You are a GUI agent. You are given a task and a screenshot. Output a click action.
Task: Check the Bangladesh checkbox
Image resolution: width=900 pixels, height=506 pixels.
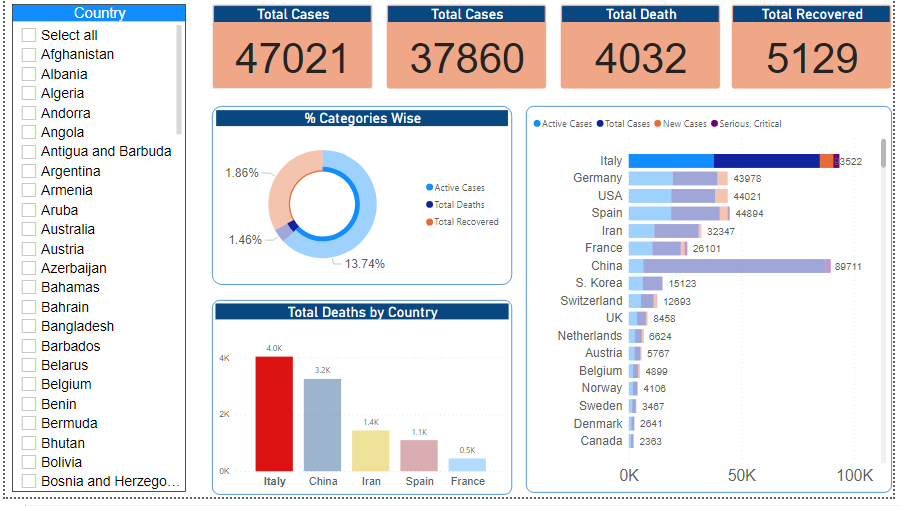29,326
